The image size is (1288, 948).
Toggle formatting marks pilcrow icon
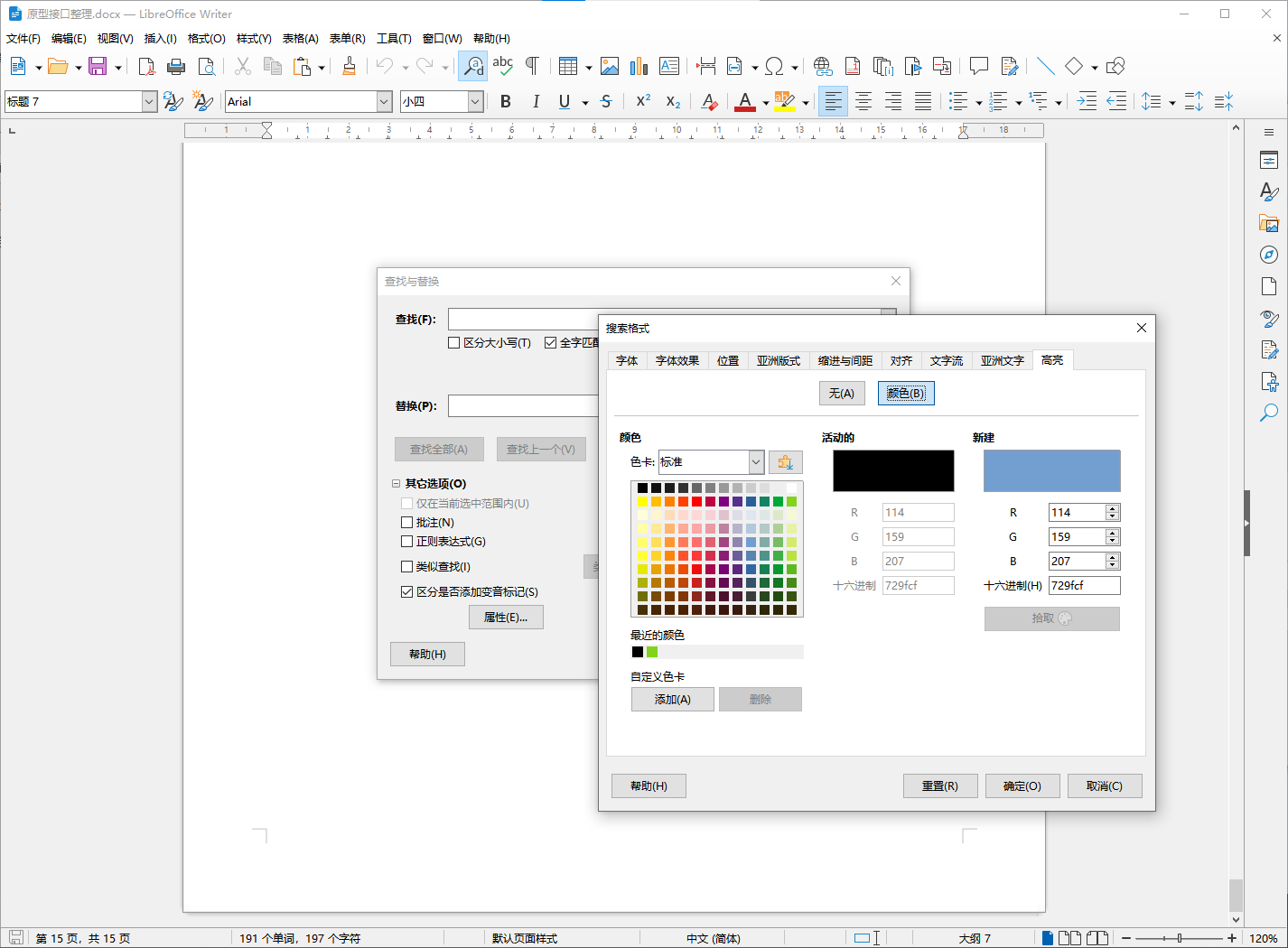532,67
